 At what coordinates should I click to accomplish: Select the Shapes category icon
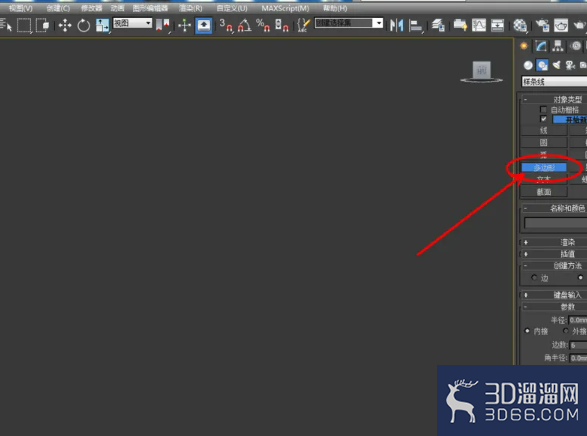tap(542, 65)
